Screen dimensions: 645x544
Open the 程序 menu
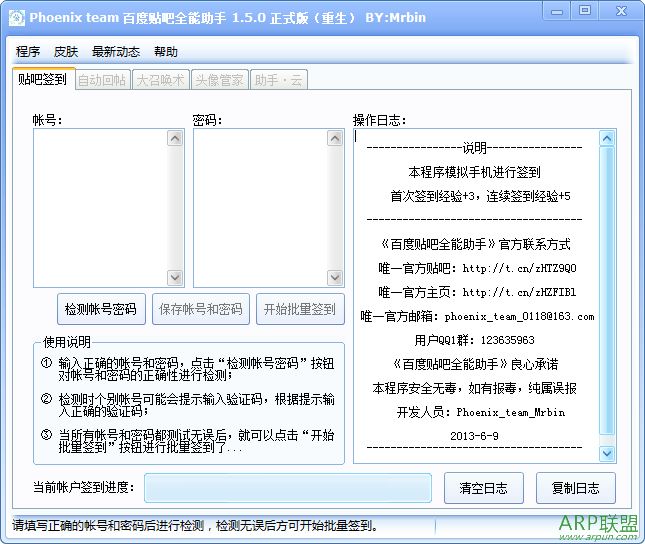[28, 52]
